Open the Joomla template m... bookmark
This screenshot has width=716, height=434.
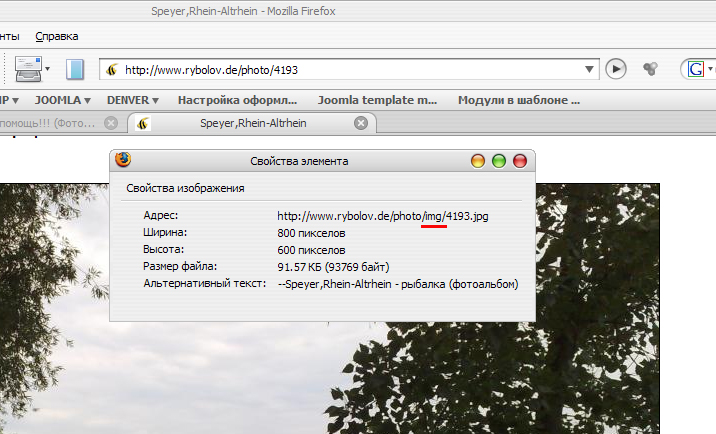pyautogui.click(x=377, y=100)
